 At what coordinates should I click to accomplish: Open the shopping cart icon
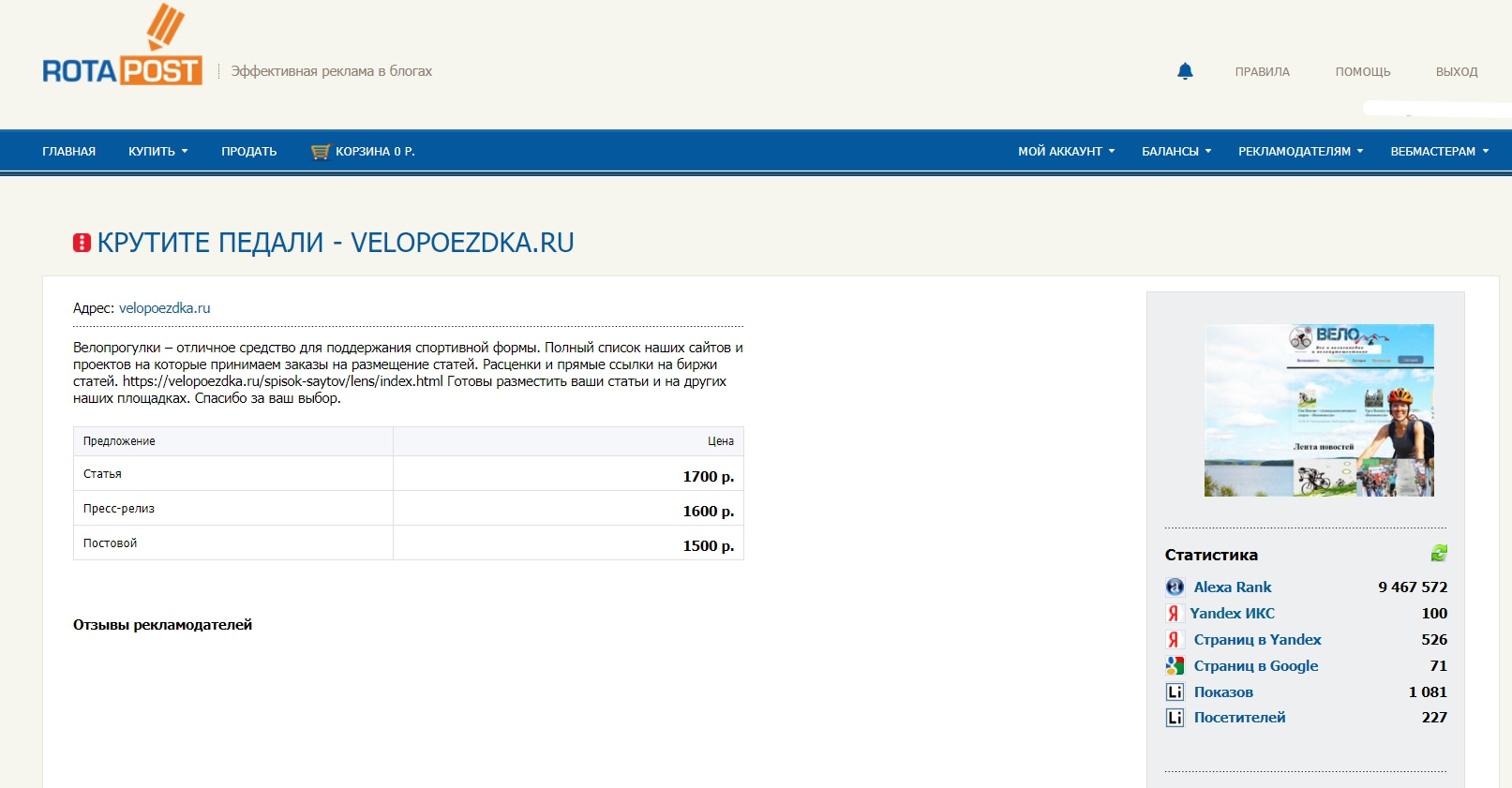[321, 152]
